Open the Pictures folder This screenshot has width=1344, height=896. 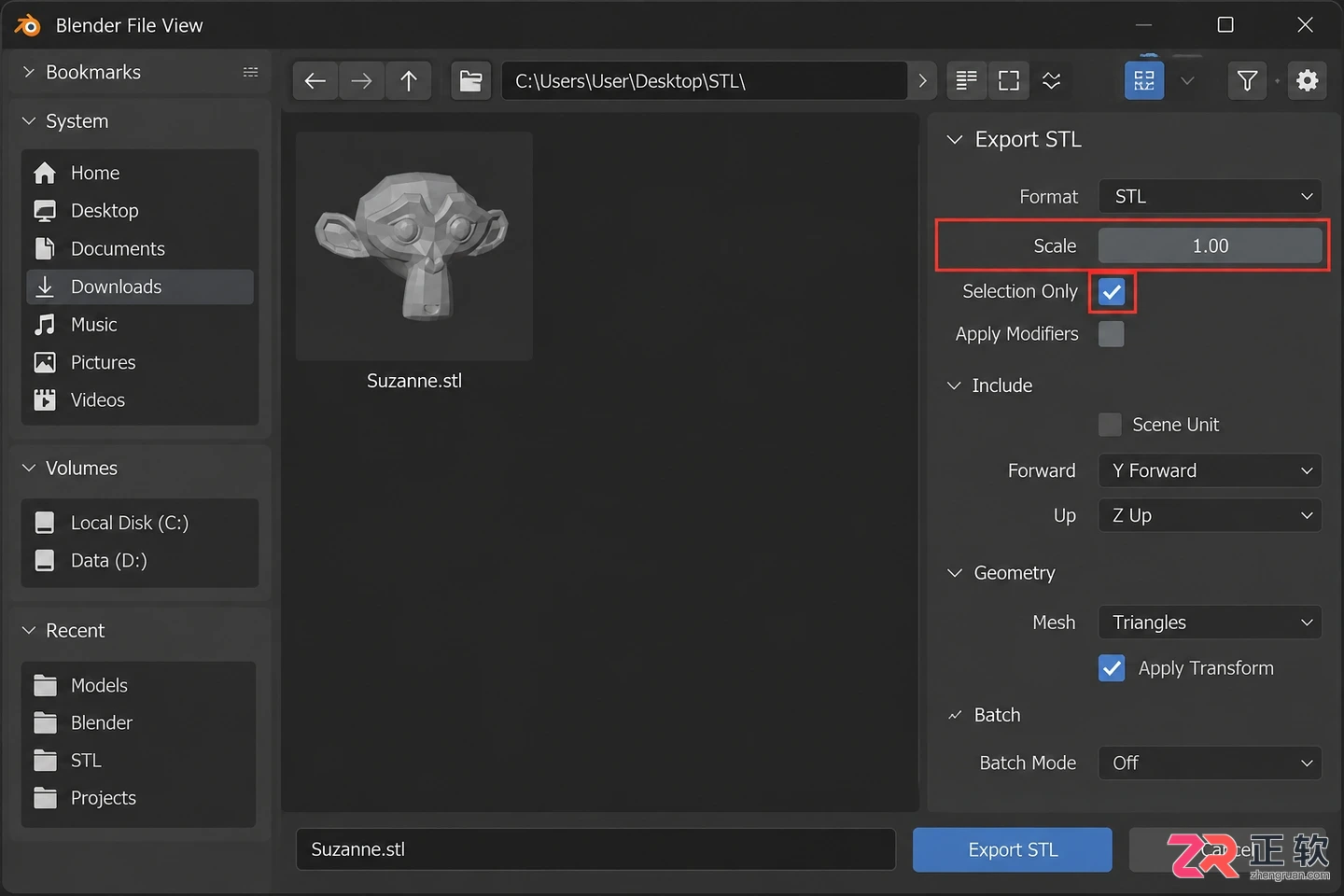pos(140,362)
